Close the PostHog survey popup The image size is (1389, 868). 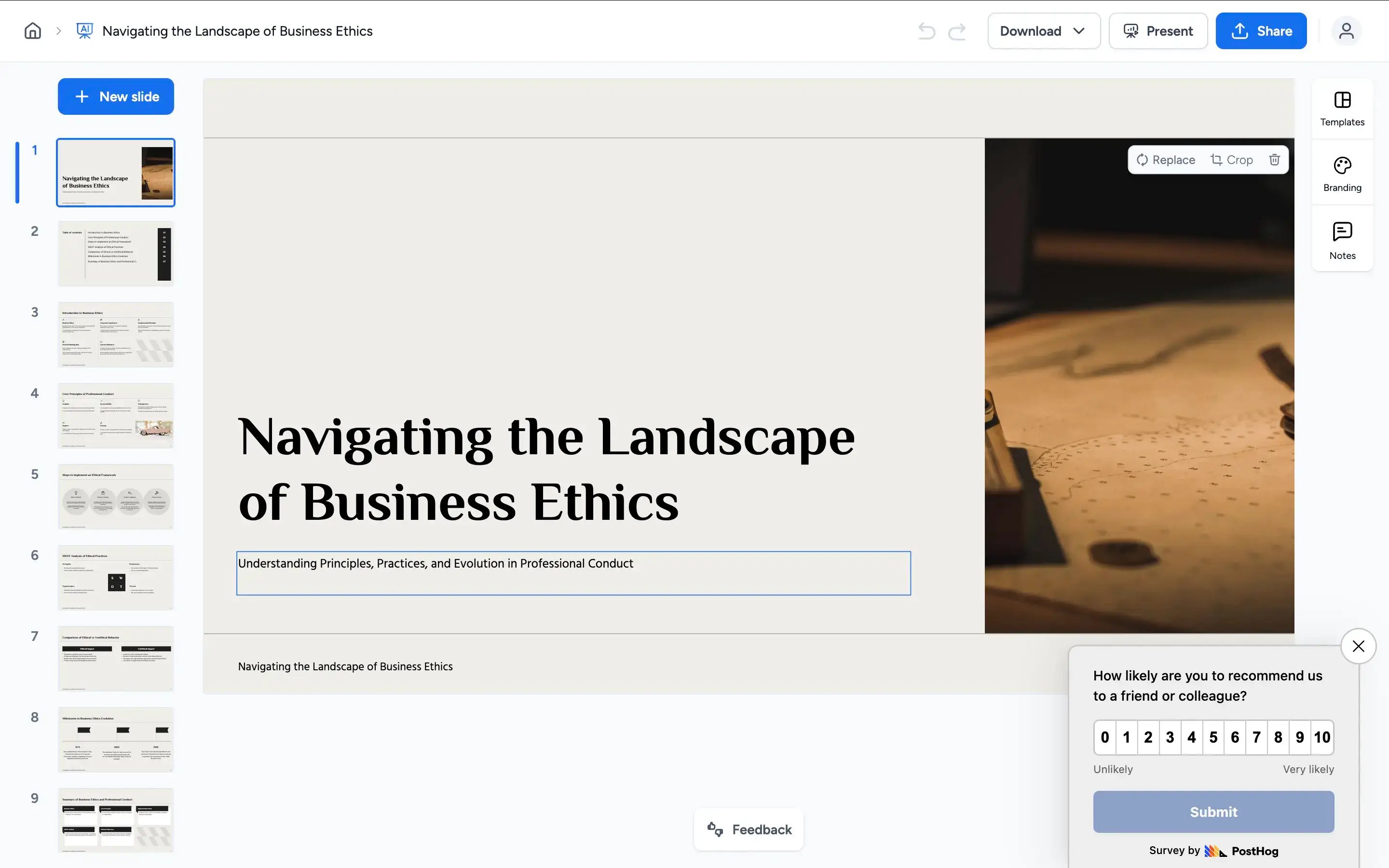(1358, 646)
